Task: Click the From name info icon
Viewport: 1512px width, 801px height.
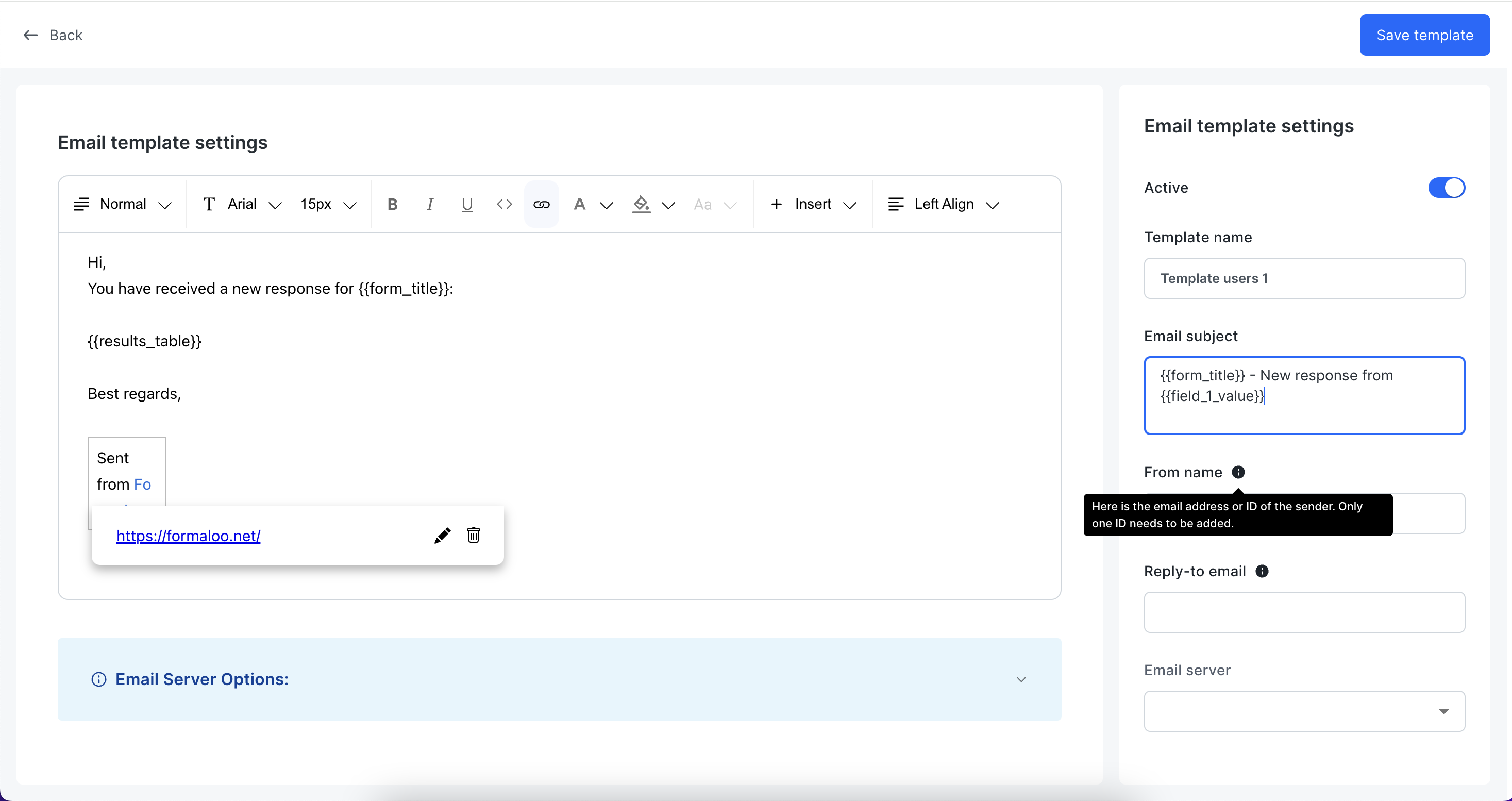Action: (1238, 472)
